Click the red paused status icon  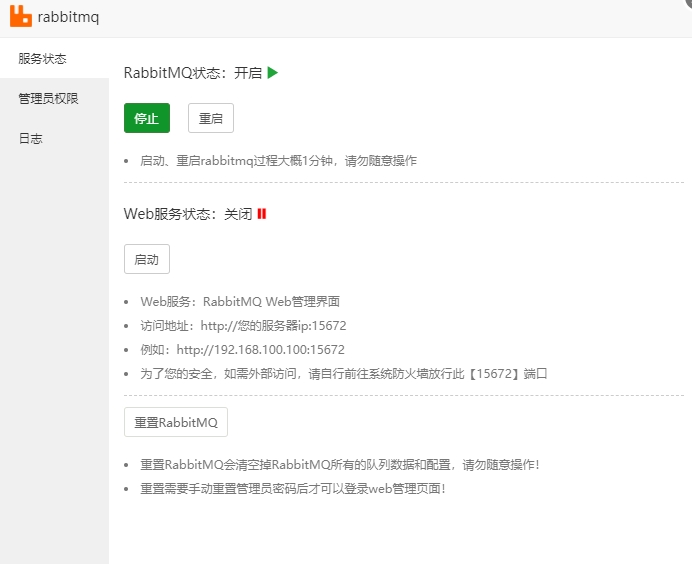point(262,214)
